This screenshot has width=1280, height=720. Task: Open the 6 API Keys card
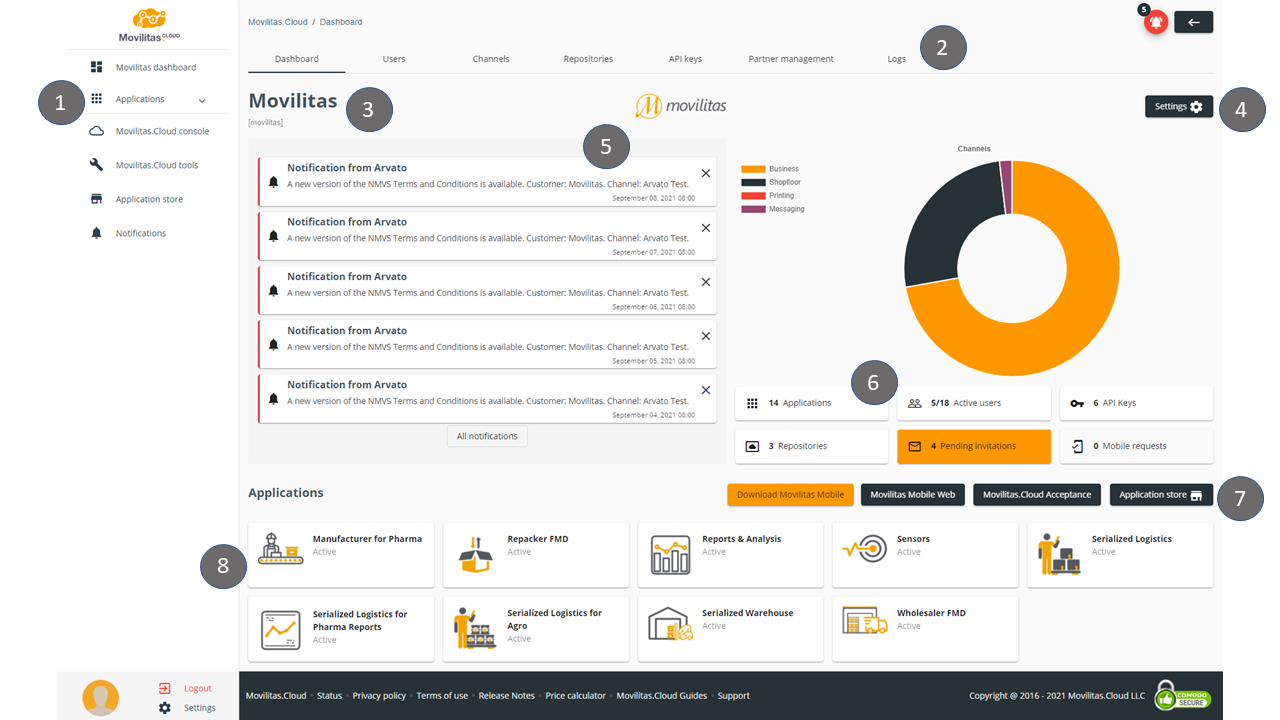click(1136, 403)
